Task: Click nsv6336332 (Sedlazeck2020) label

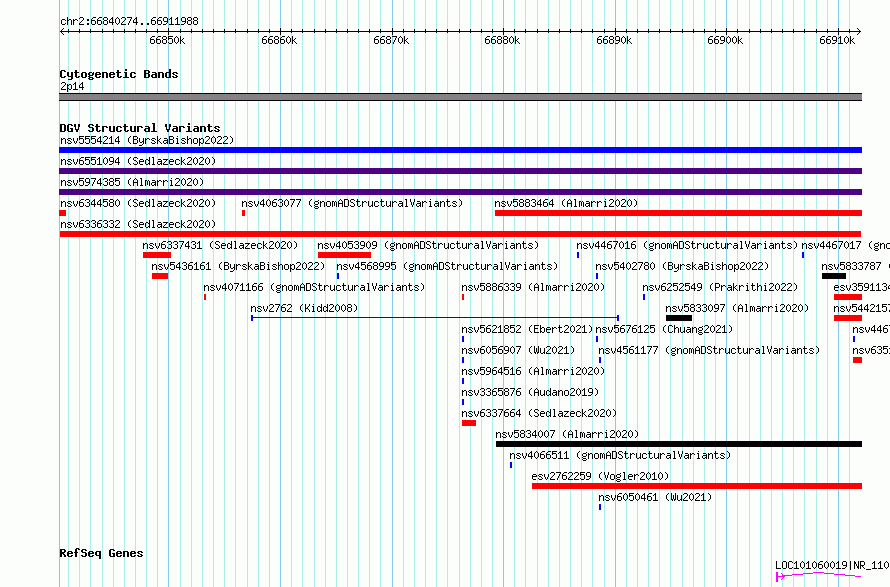Action: point(138,224)
